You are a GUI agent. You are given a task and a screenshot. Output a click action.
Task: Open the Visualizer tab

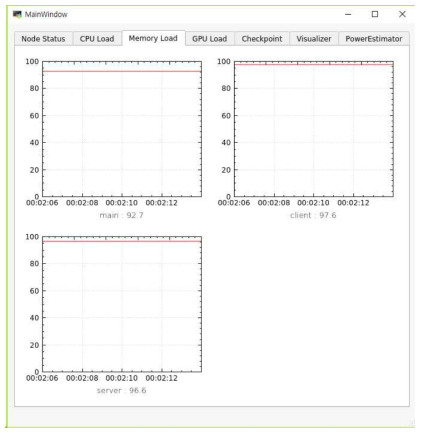(314, 39)
